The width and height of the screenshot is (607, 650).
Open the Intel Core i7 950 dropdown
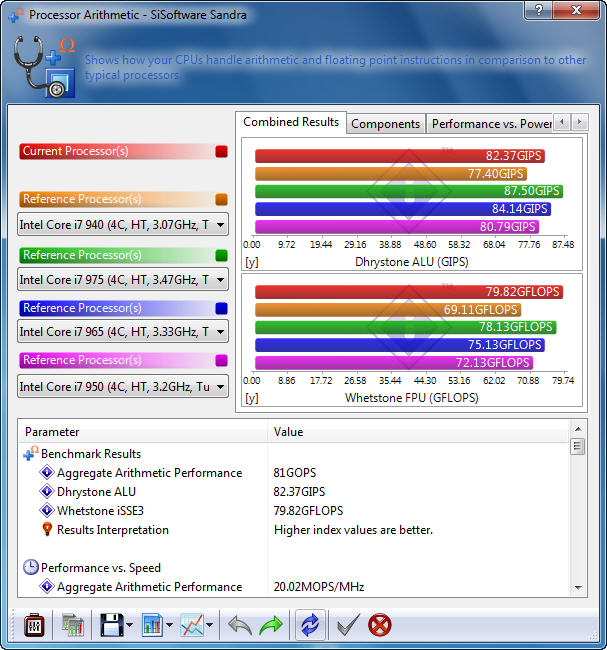point(123,386)
